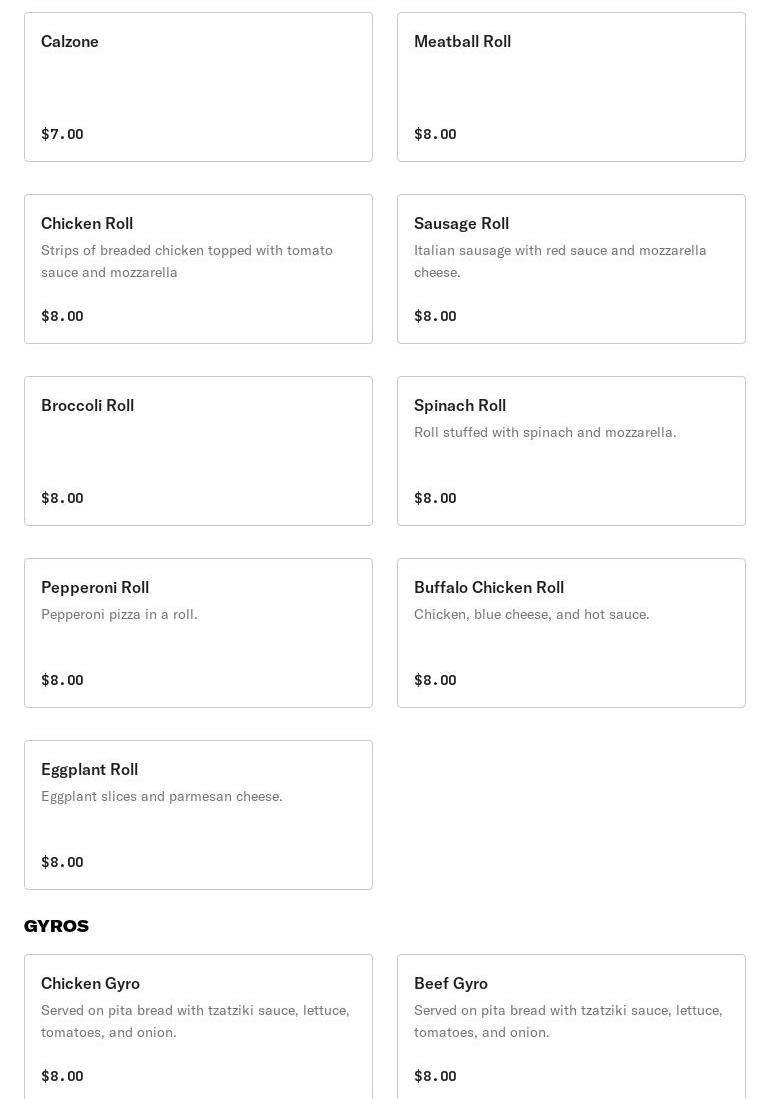The image size is (770, 1099).
Task: Click the GYROS section heading
Action: tap(56, 926)
